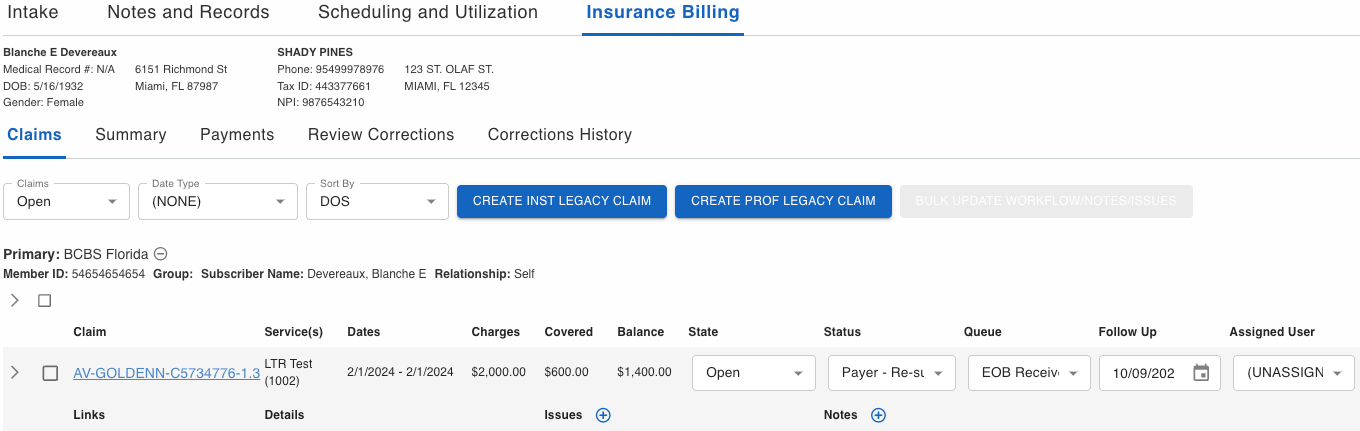Expand the AV-GOLDENN claim row details

[x=14, y=373]
